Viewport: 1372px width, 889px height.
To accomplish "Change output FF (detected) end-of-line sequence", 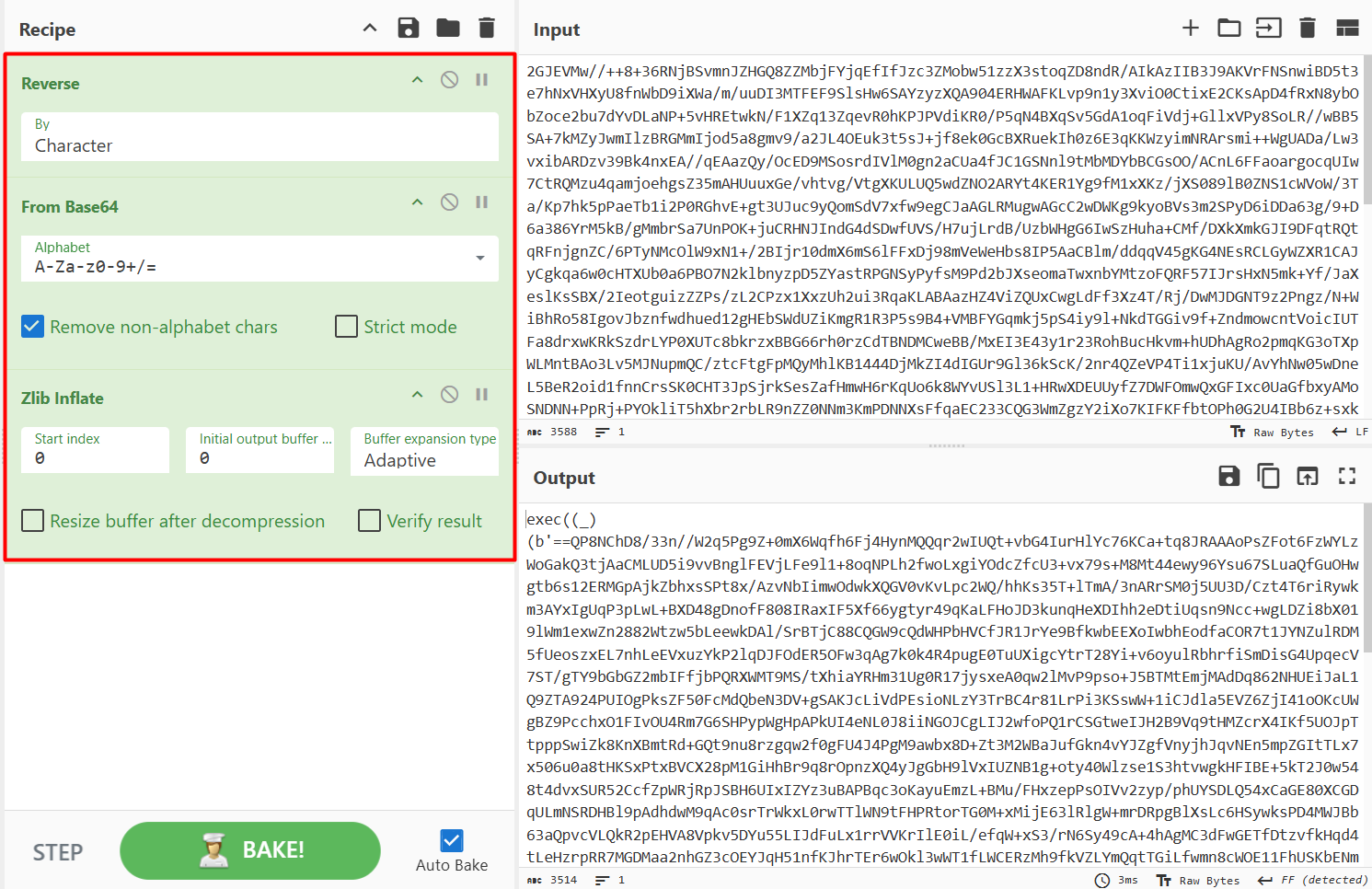I will tap(1312, 880).
